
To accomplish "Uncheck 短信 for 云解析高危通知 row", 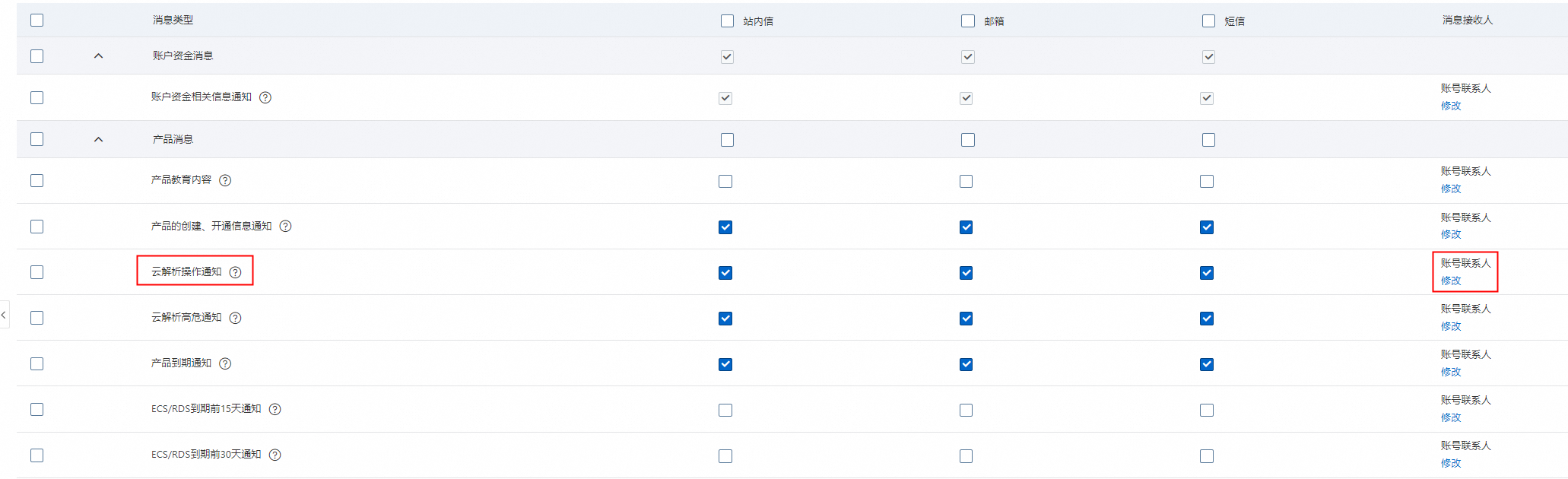I will click(1207, 319).
